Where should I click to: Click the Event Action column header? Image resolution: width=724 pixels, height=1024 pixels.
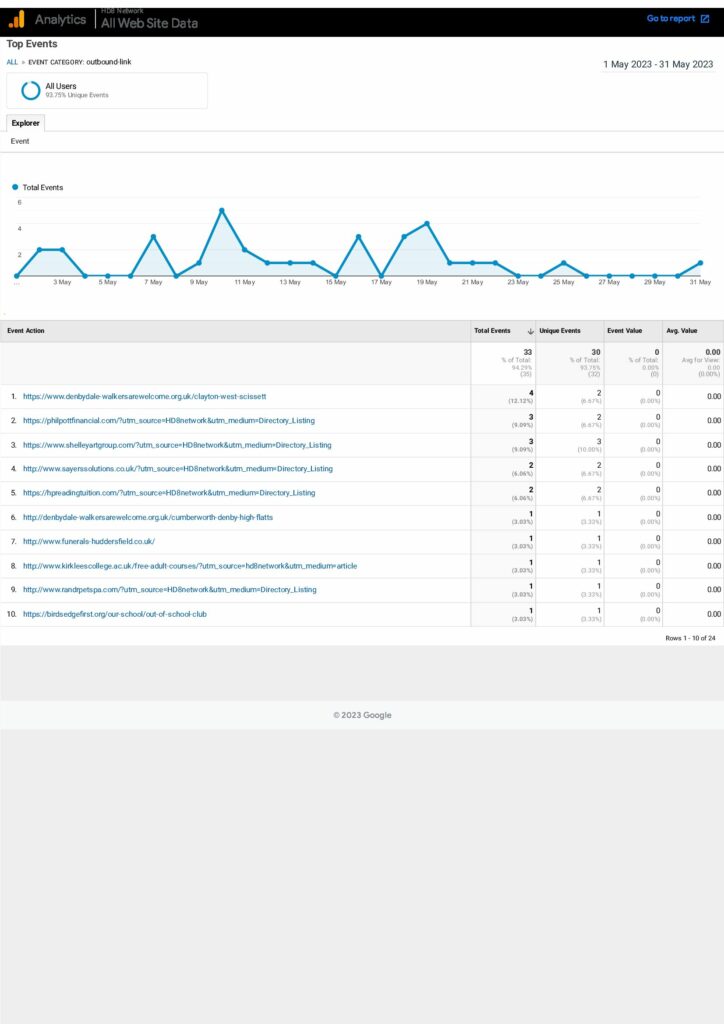[26, 331]
